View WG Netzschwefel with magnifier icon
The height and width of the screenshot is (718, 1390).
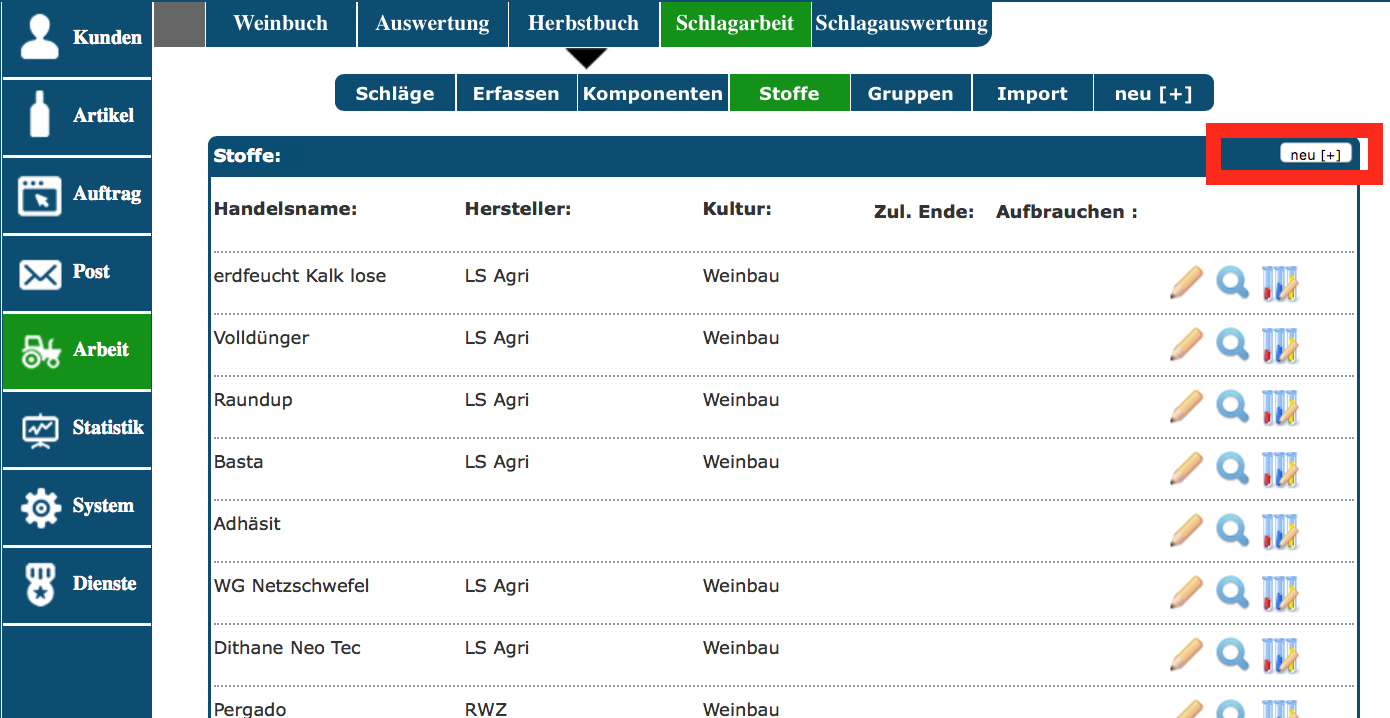(1232, 593)
